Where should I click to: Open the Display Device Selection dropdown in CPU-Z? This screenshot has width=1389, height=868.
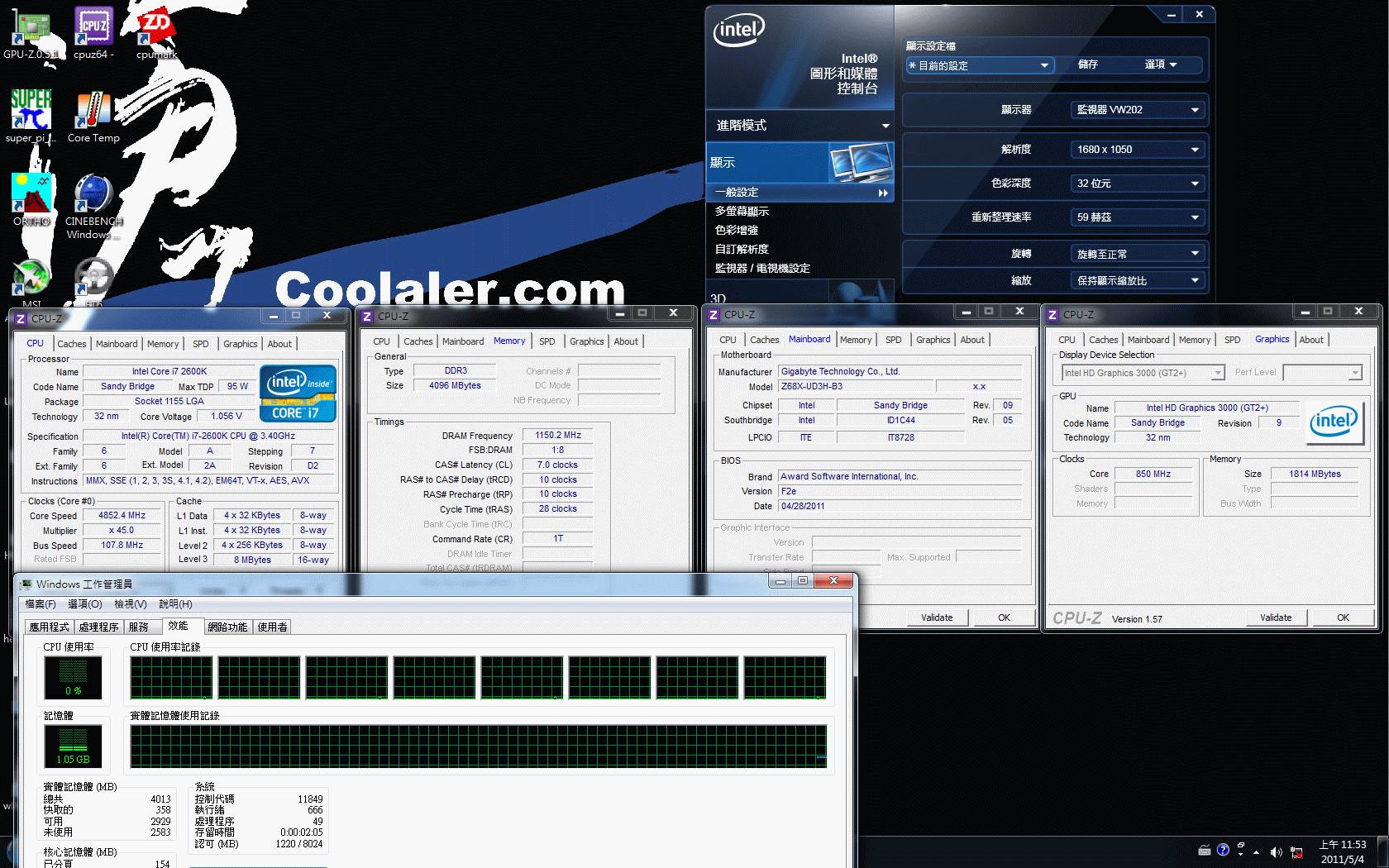tap(1143, 373)
